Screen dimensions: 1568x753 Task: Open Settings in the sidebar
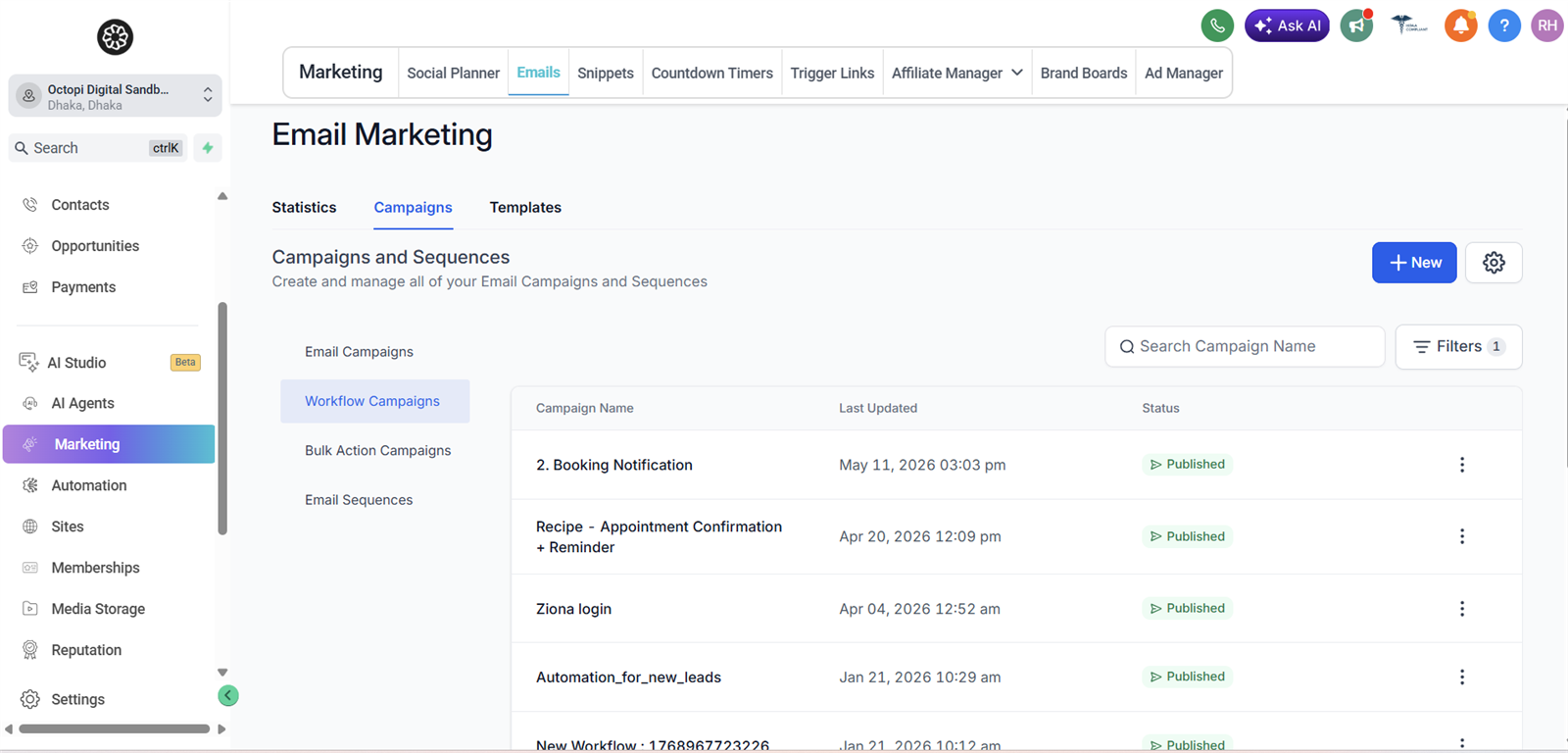coord(77,699)
